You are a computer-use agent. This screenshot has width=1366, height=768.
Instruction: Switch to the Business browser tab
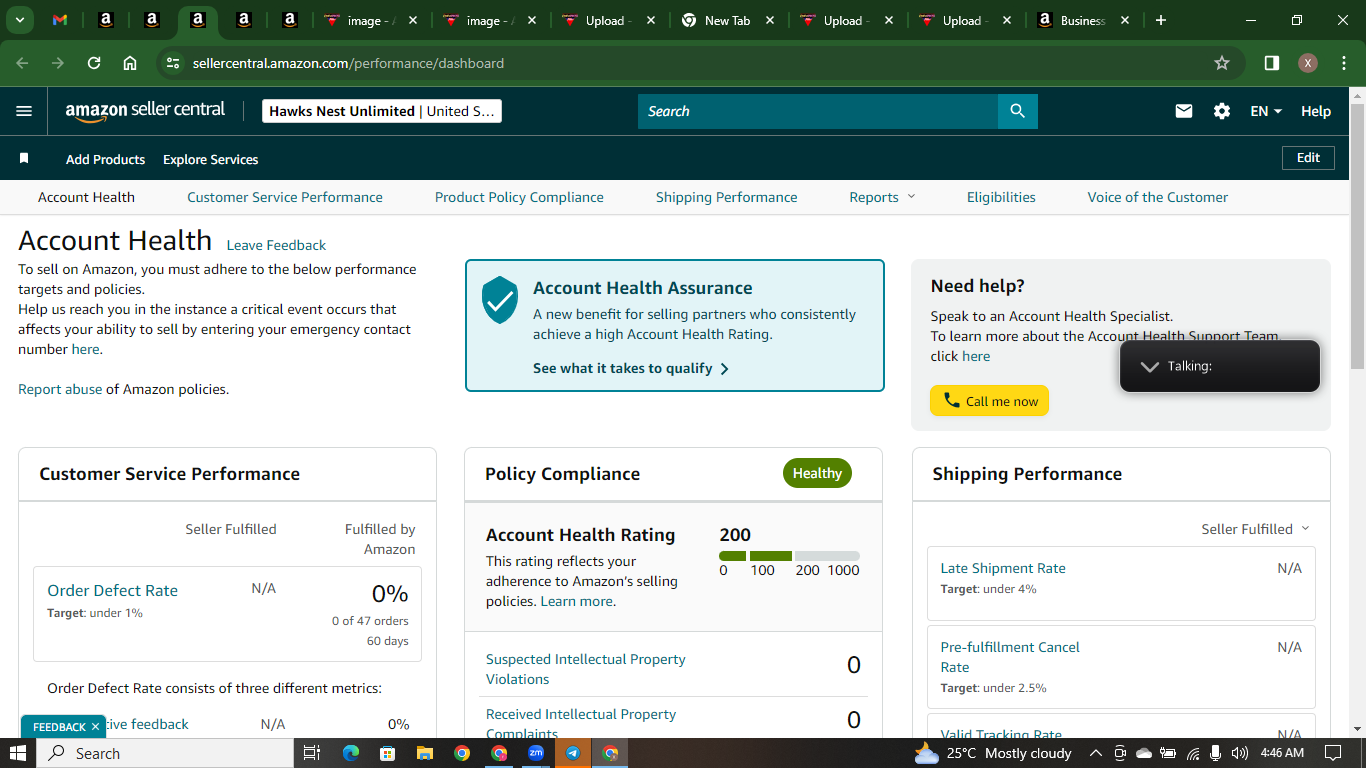pos(1084,20)
